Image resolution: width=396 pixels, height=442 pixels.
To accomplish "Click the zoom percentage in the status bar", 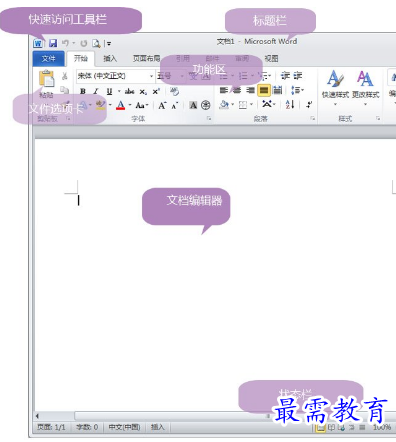I will [x=382, y=427].
